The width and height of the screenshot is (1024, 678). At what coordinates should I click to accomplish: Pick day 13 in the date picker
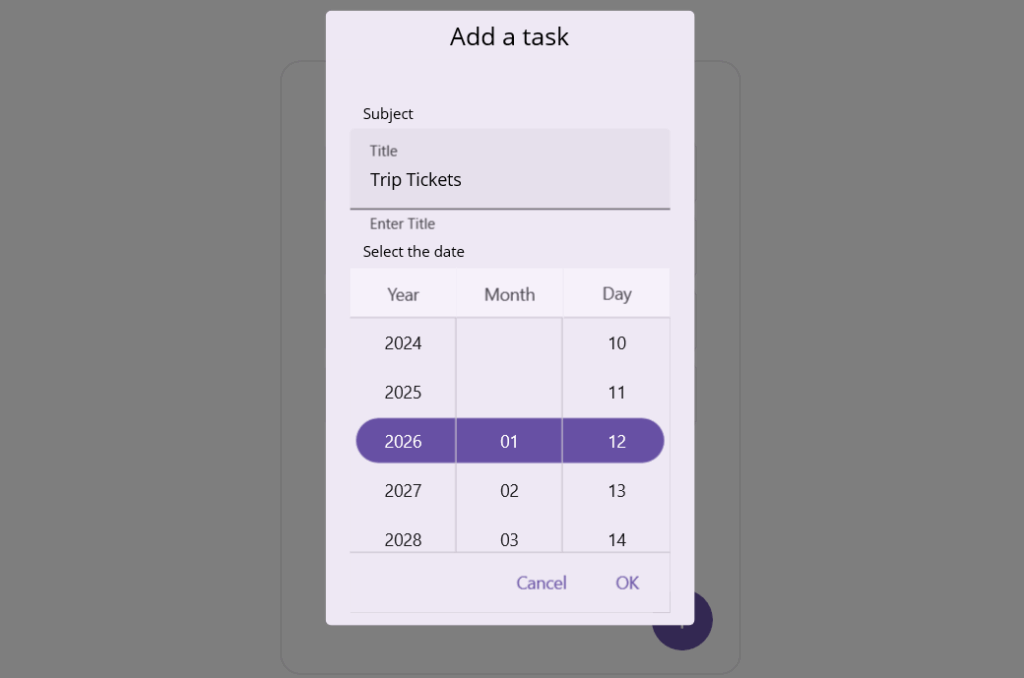pyautogui.click(x=616, y=490)
